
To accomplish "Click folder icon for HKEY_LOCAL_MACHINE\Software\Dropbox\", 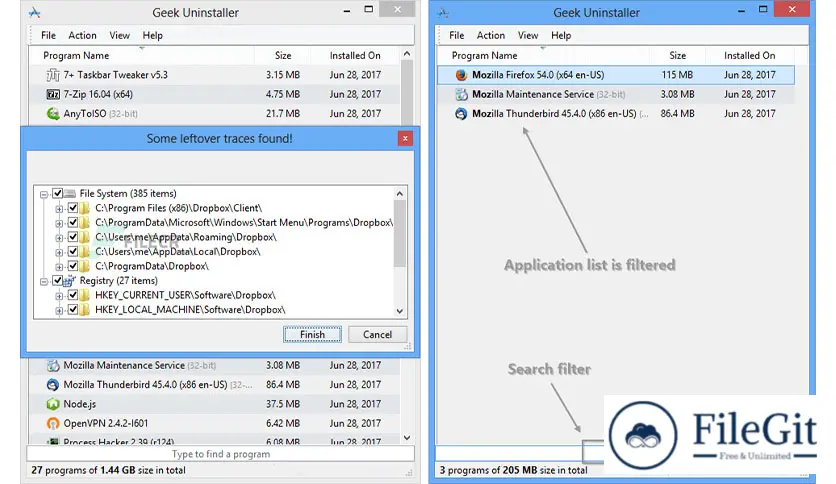I will [85, 310].
